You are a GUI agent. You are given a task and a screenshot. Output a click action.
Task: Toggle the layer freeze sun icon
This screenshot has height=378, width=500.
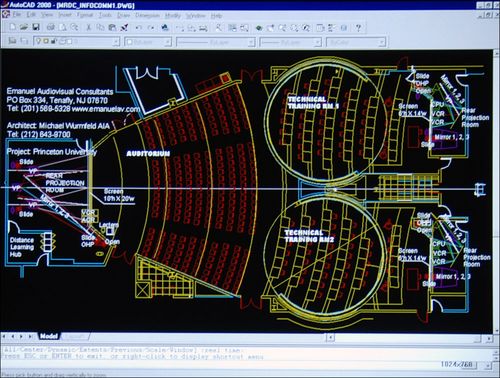click(x=46, y=41)
